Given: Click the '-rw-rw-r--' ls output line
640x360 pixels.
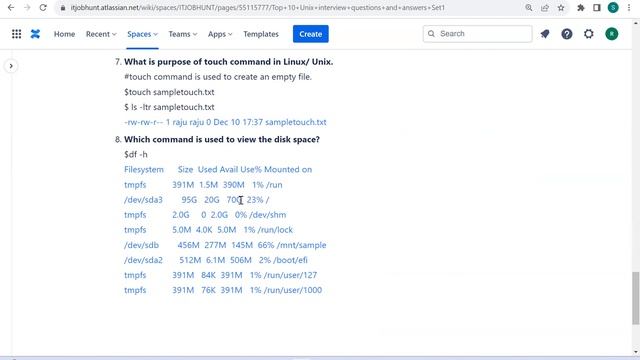Looking at the screenshot, I should [x=225, y=122].
